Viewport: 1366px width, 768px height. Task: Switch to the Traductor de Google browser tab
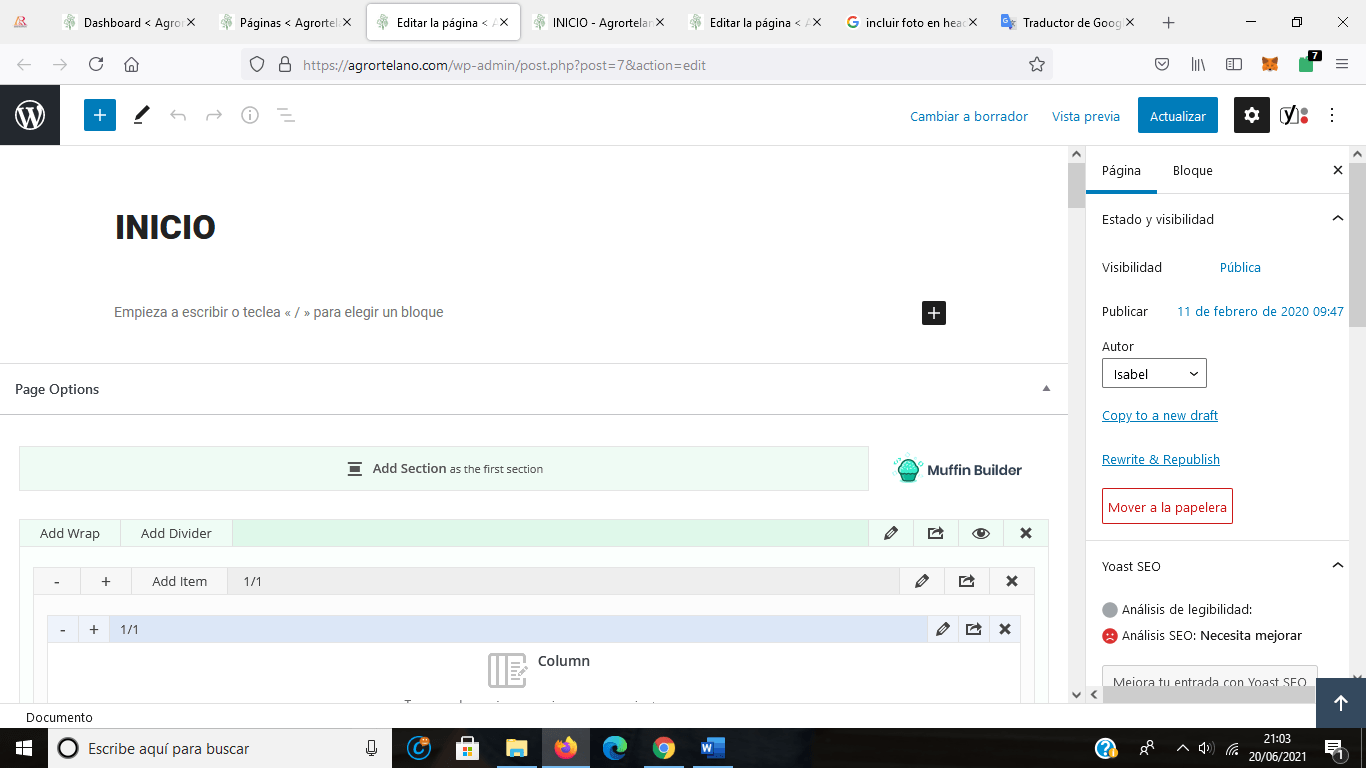[1069, 22]
